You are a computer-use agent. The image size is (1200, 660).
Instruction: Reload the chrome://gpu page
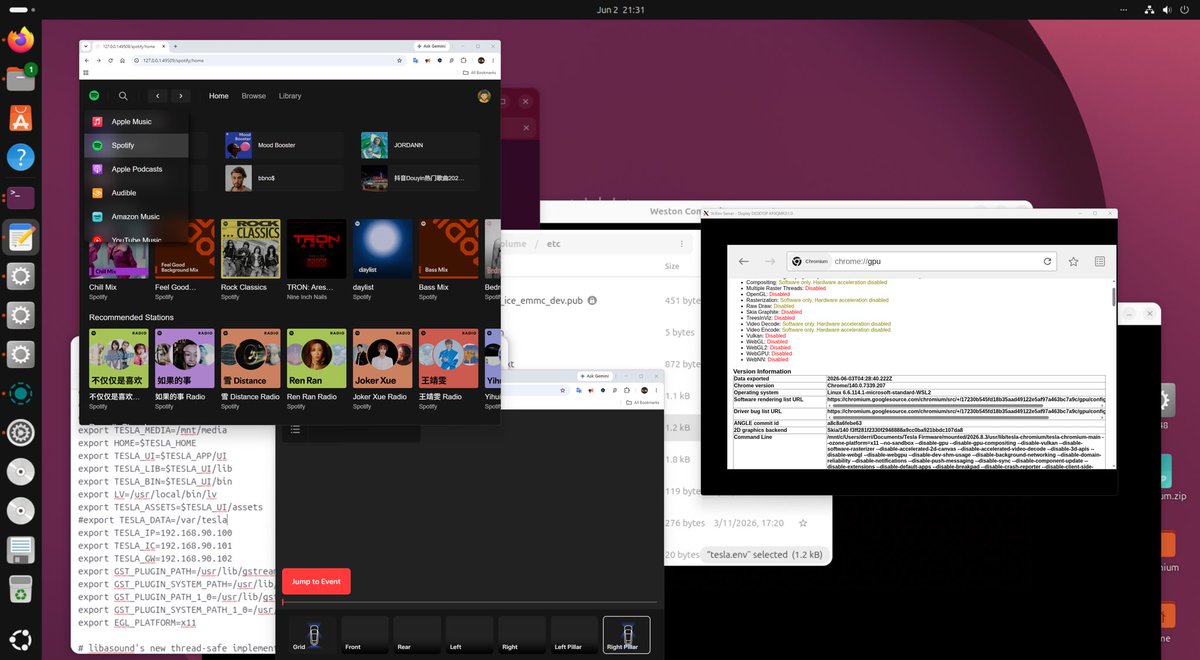pos(1047,261)
